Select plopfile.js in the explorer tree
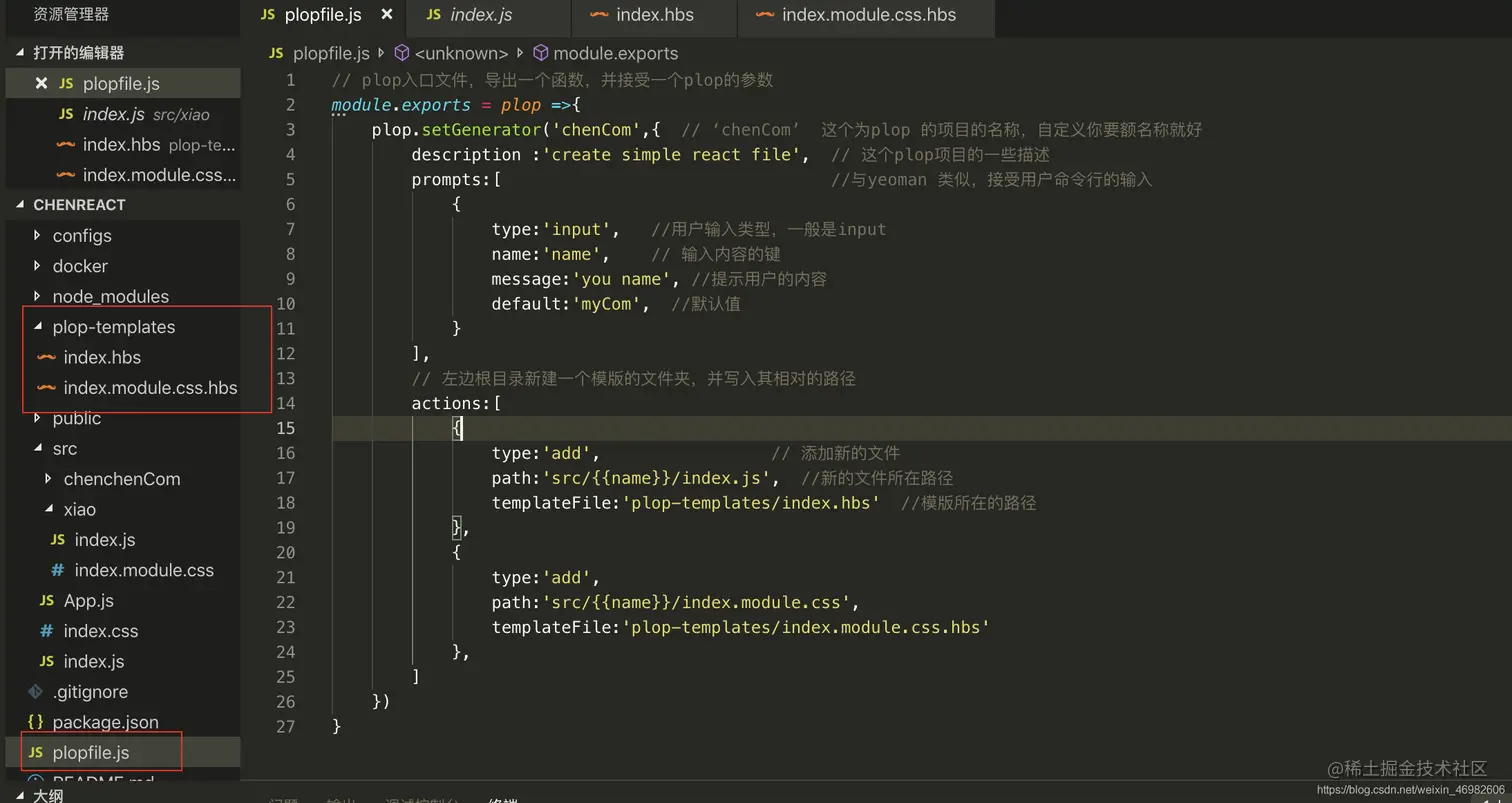 pos(90,753)
